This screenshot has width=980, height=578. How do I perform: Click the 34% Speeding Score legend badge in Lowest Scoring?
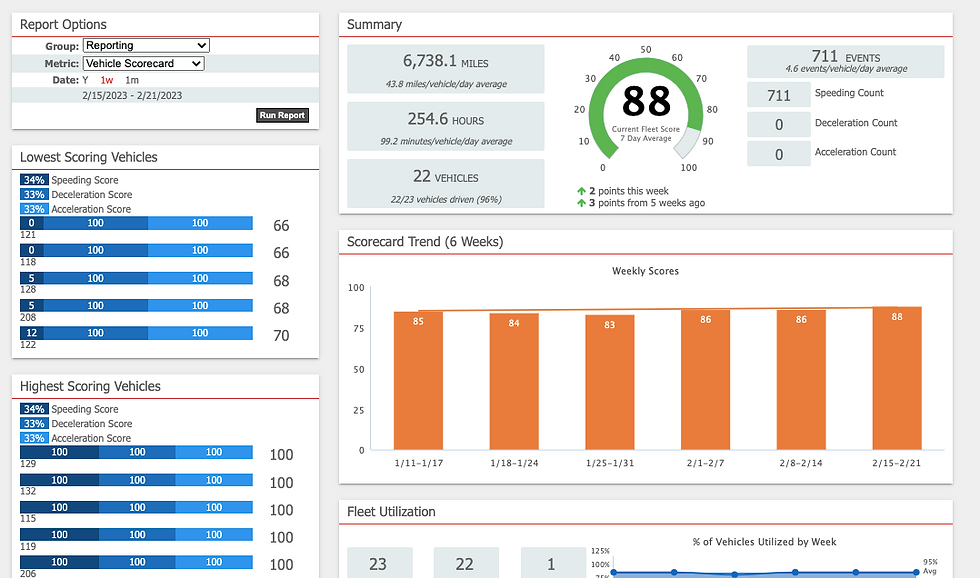click(34, 180)
